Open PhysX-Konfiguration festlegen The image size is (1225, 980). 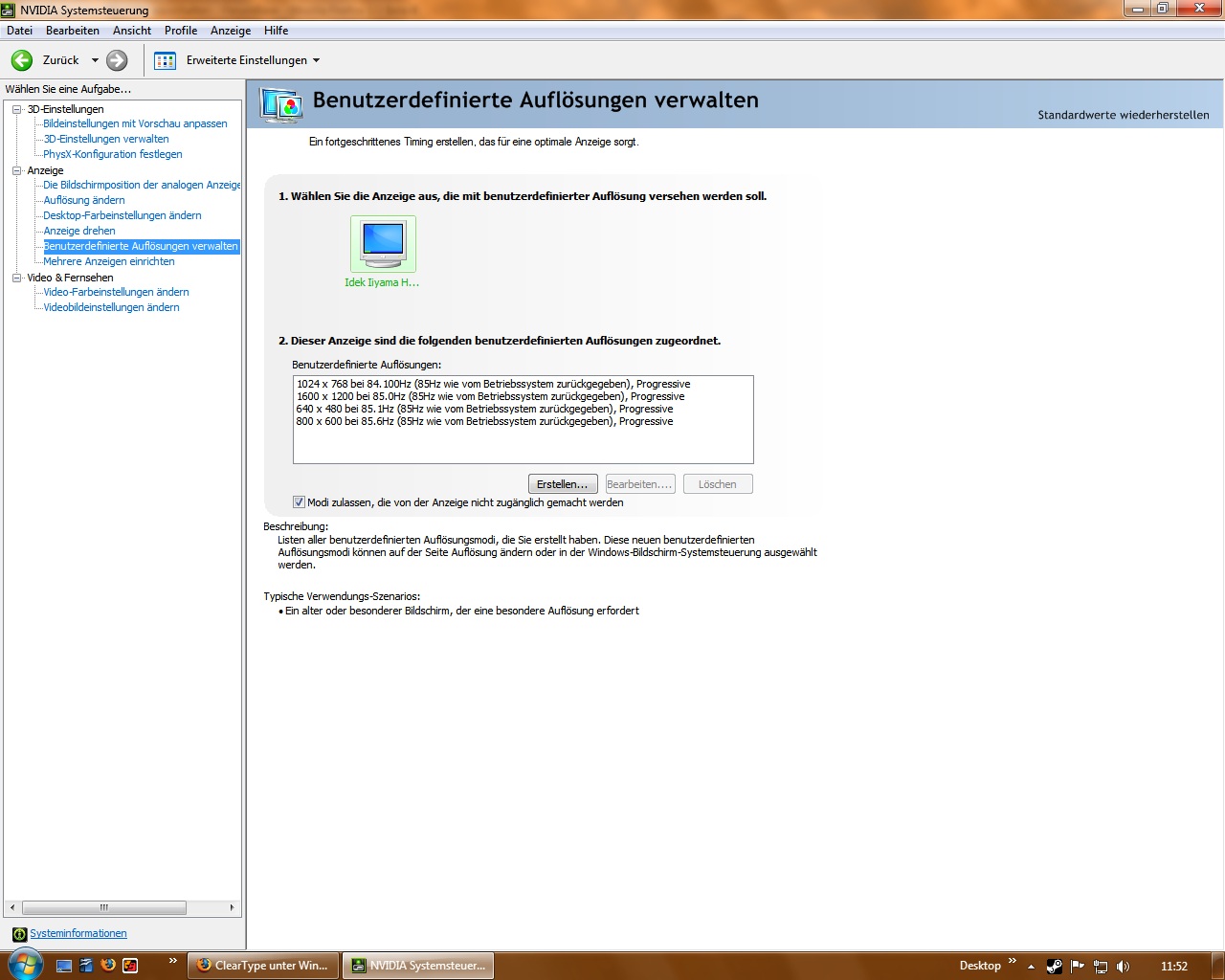(113, 154)
